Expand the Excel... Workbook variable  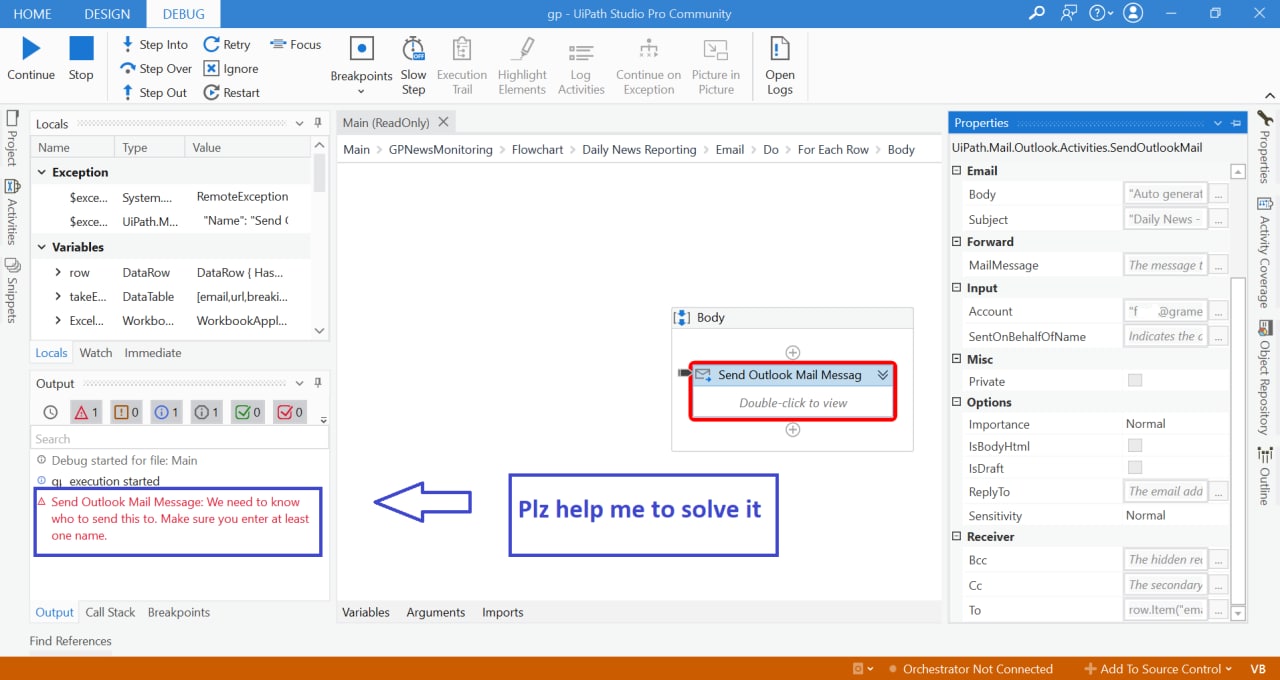click(x=59, y=321)
